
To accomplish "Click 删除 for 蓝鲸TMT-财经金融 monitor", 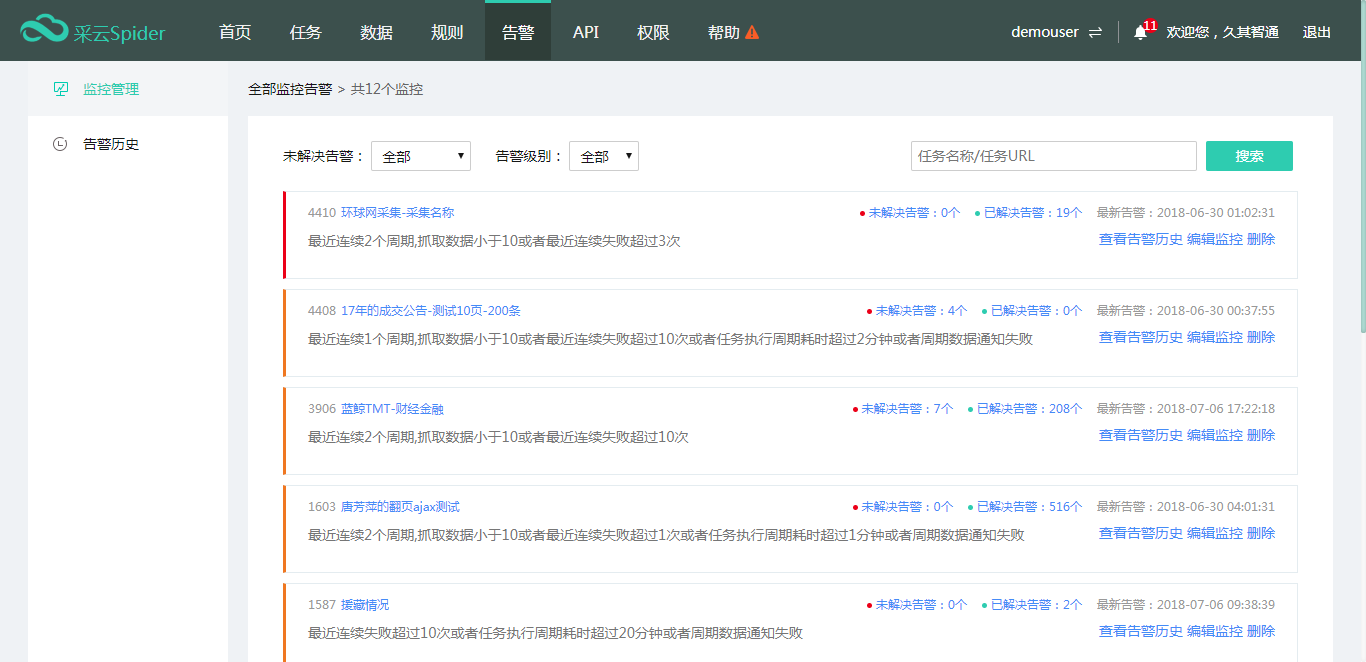I will click(1261, 435).
